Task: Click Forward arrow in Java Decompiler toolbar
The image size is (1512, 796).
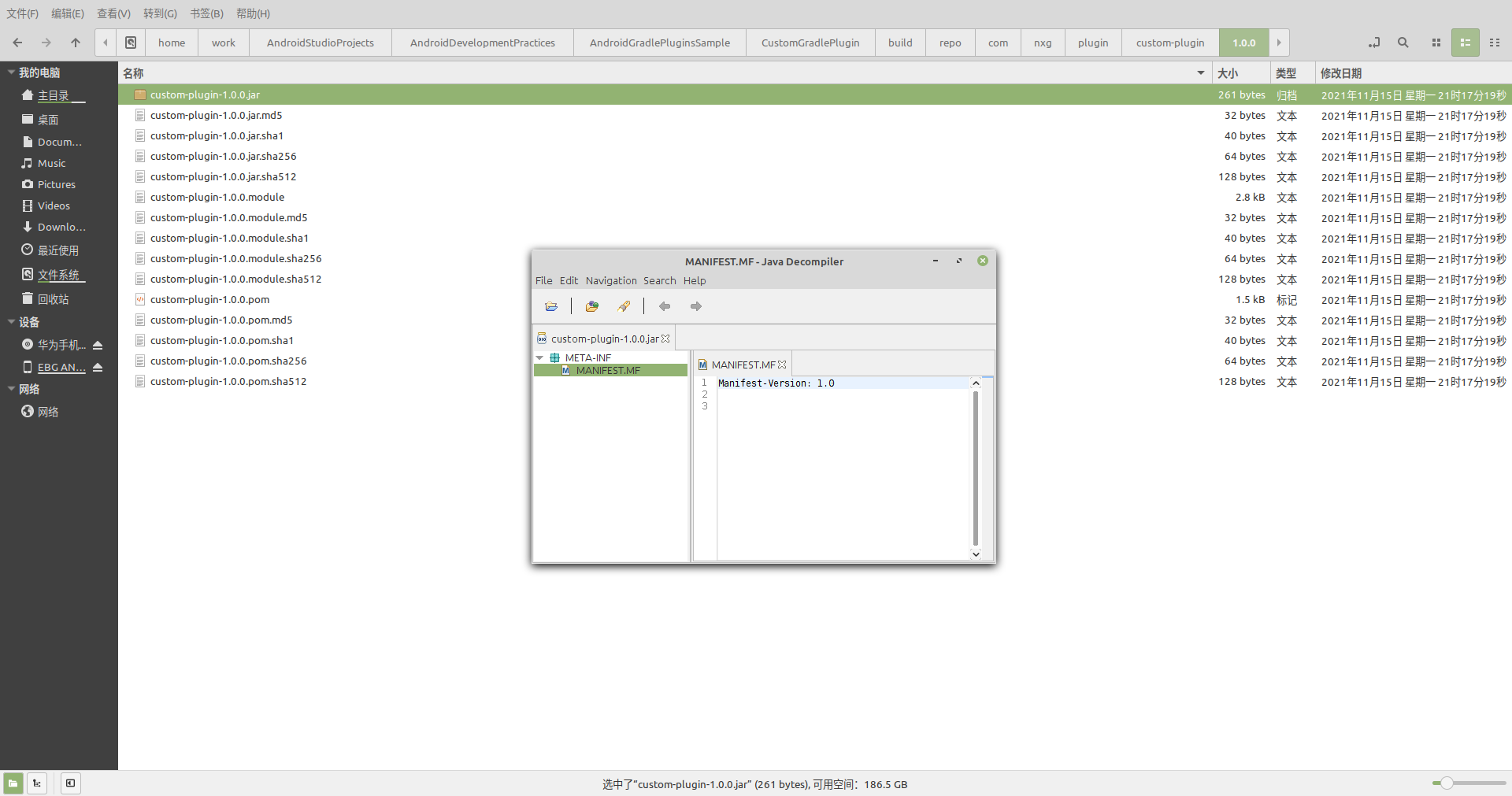Action: click(x=696, y=306)
